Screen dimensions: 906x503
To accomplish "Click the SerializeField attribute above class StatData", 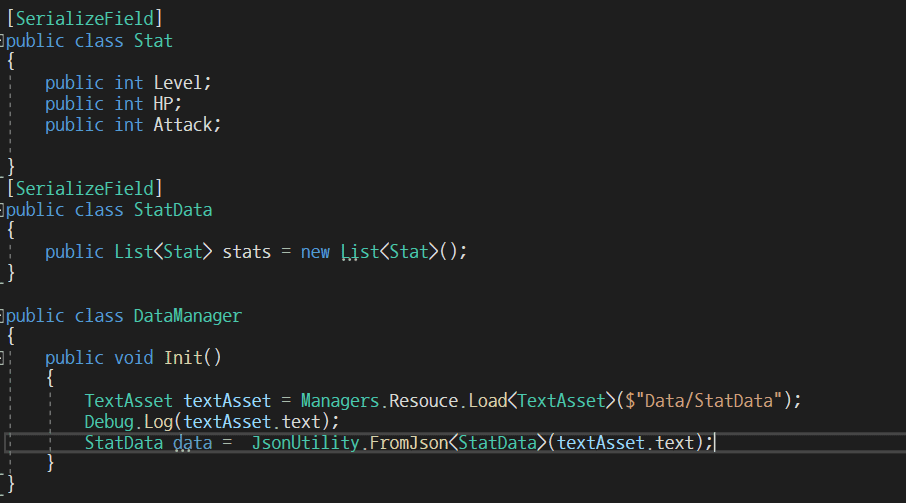I will click(x=85, y=188).
